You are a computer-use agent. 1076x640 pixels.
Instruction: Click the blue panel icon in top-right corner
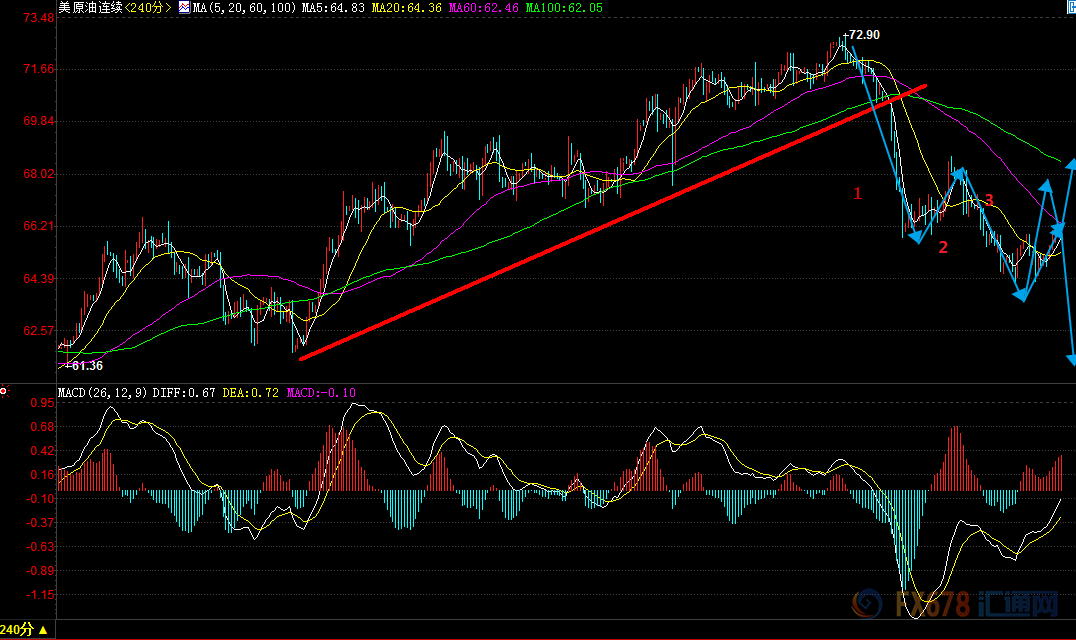pyautogui.click(x=1067, y=7)
